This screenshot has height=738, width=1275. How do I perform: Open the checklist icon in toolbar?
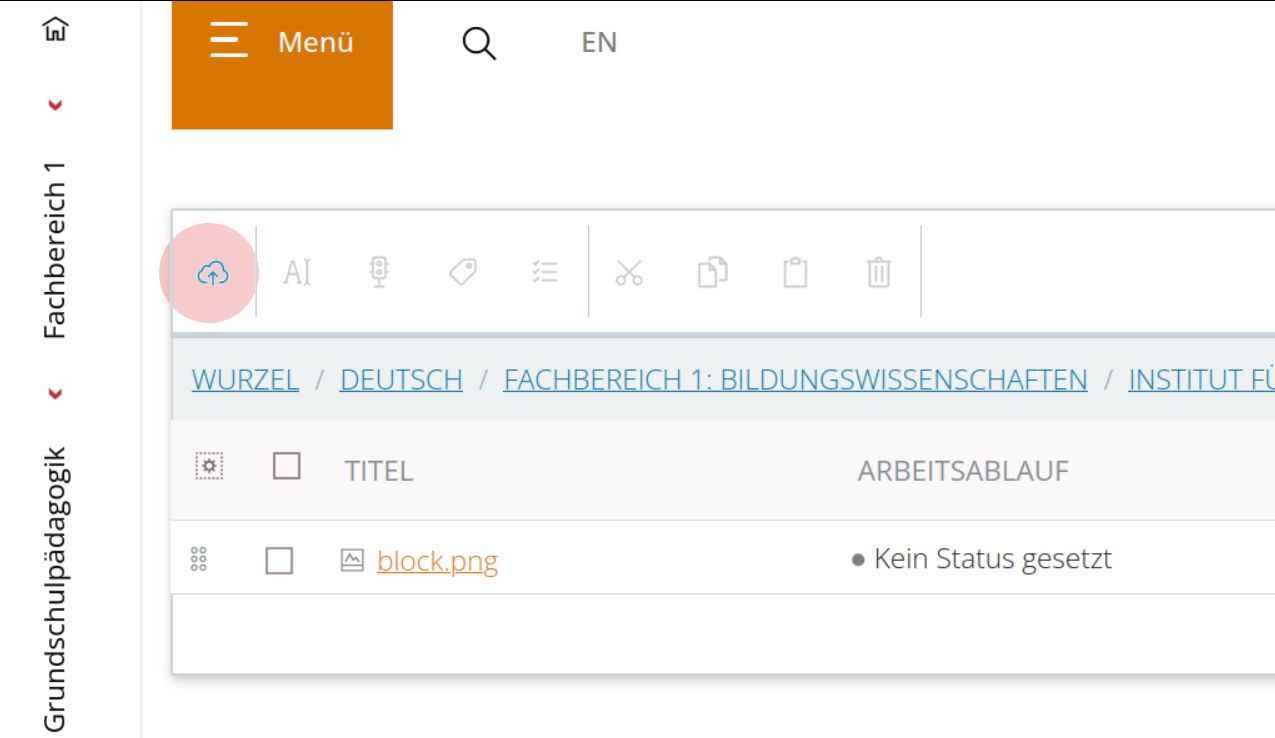click(545, 272)
